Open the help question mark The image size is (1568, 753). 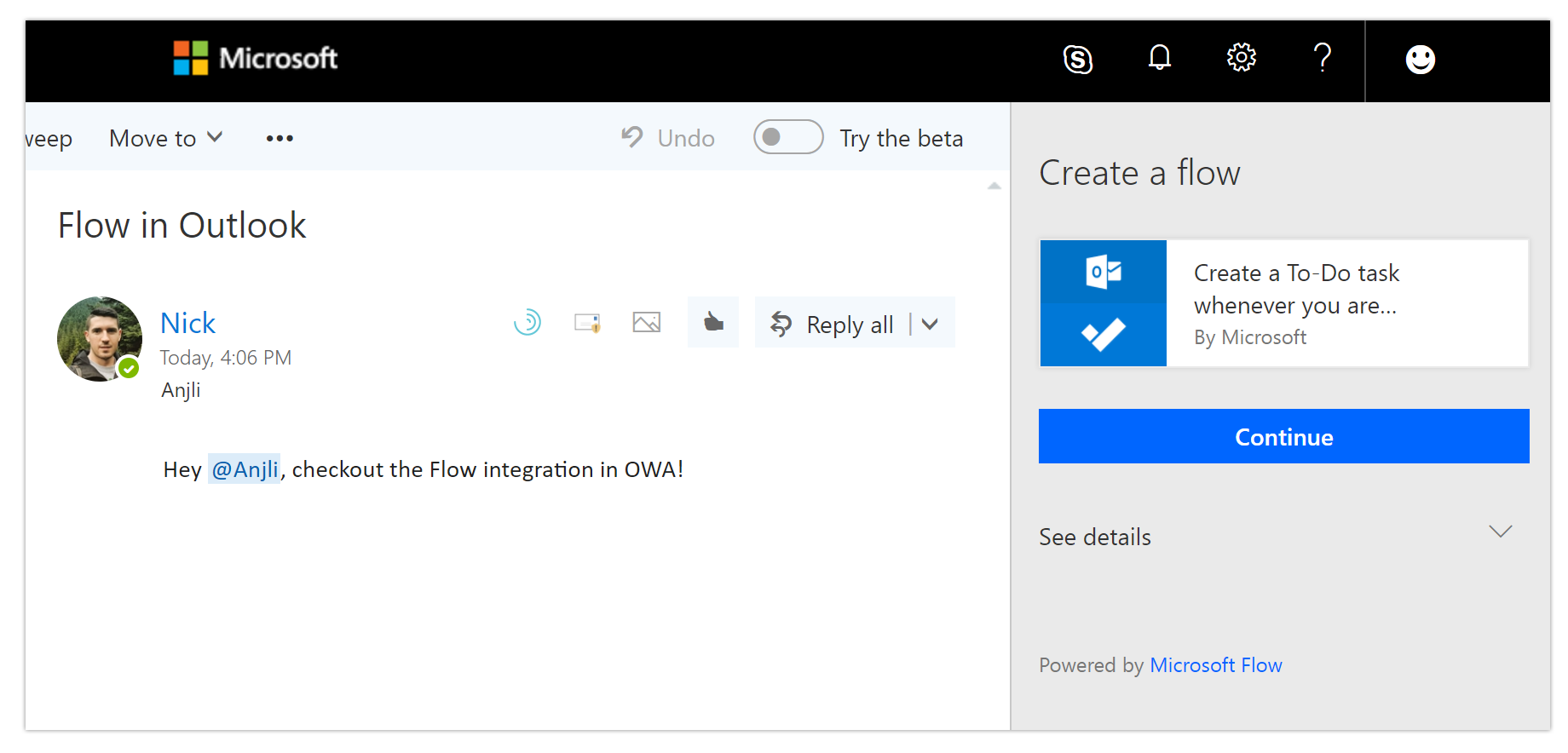(1322, 58)
